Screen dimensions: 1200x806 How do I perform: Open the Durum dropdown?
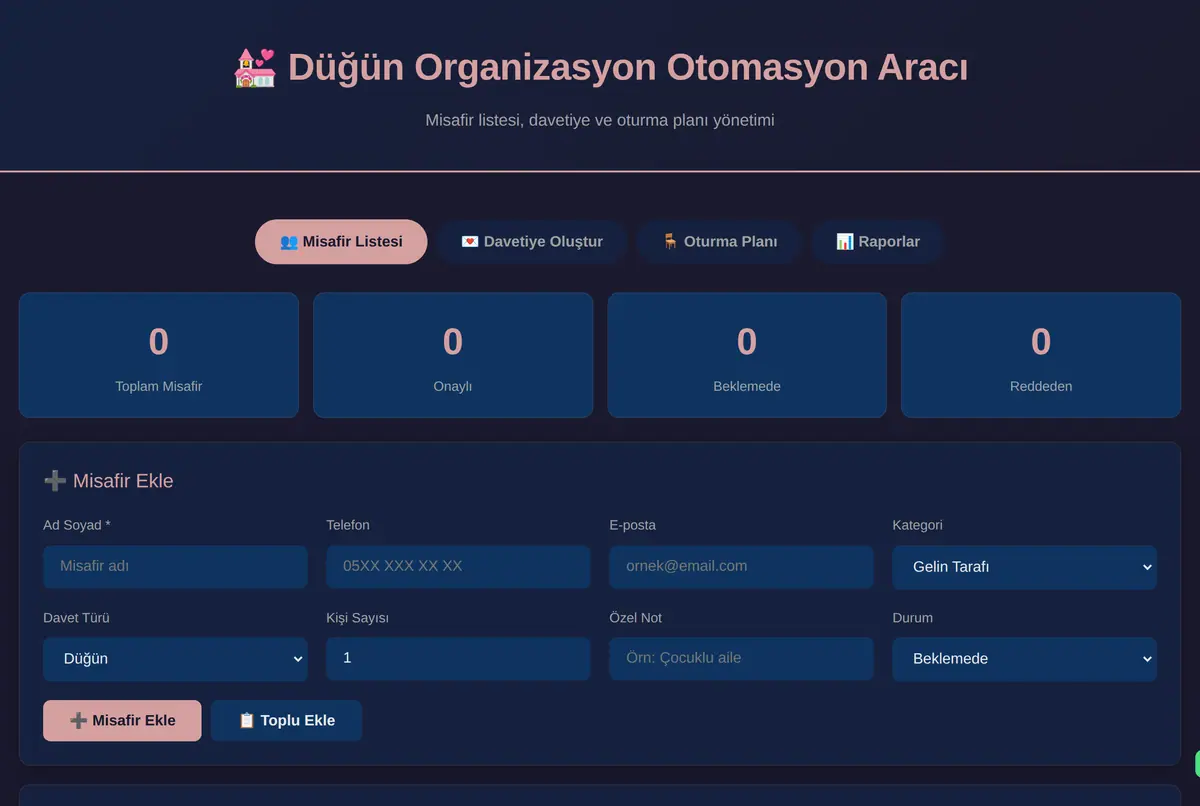1024,659
